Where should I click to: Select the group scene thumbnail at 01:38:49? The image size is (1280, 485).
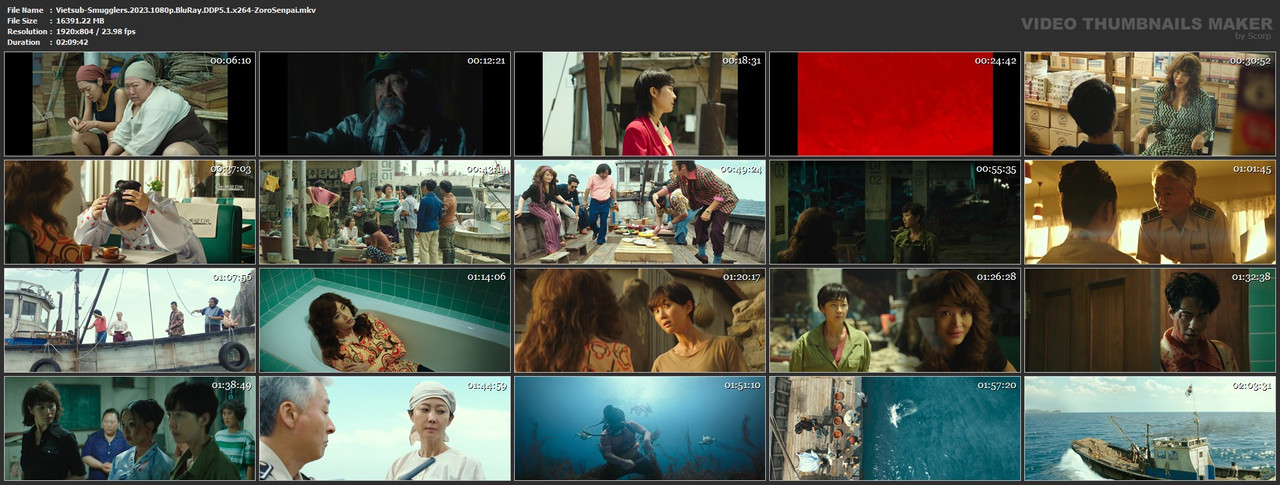tap(130, 428)
